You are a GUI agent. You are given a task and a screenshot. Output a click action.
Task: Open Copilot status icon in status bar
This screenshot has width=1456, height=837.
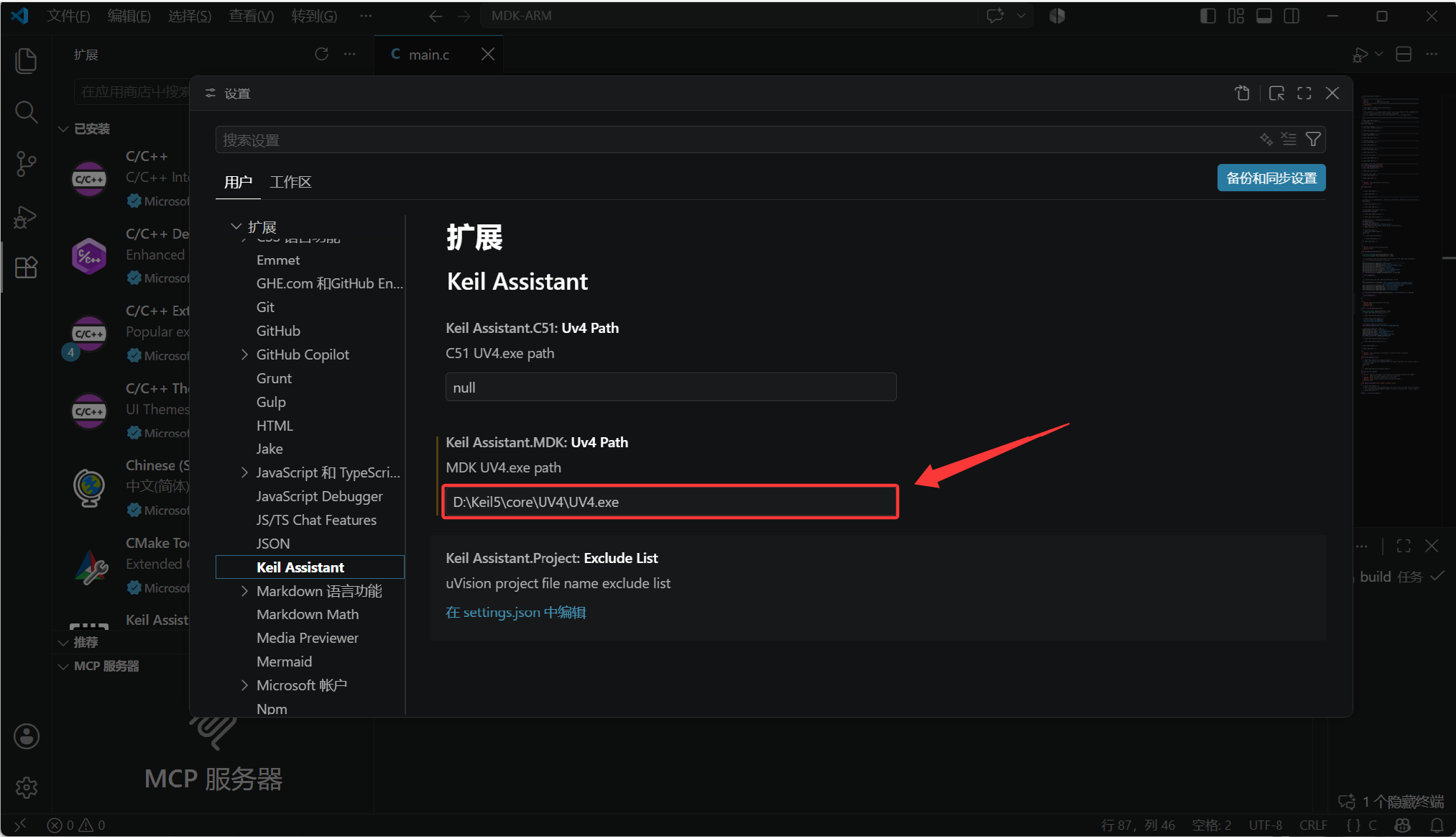tap(1402, 825)
